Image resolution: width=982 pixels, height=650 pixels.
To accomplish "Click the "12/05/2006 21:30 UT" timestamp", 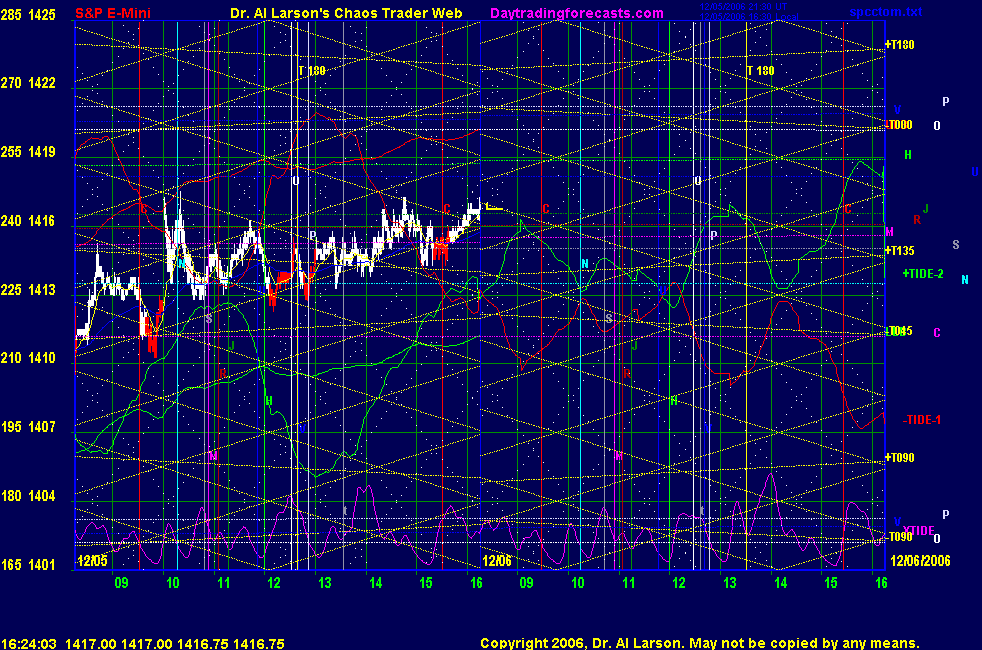I will click(743, 7).
